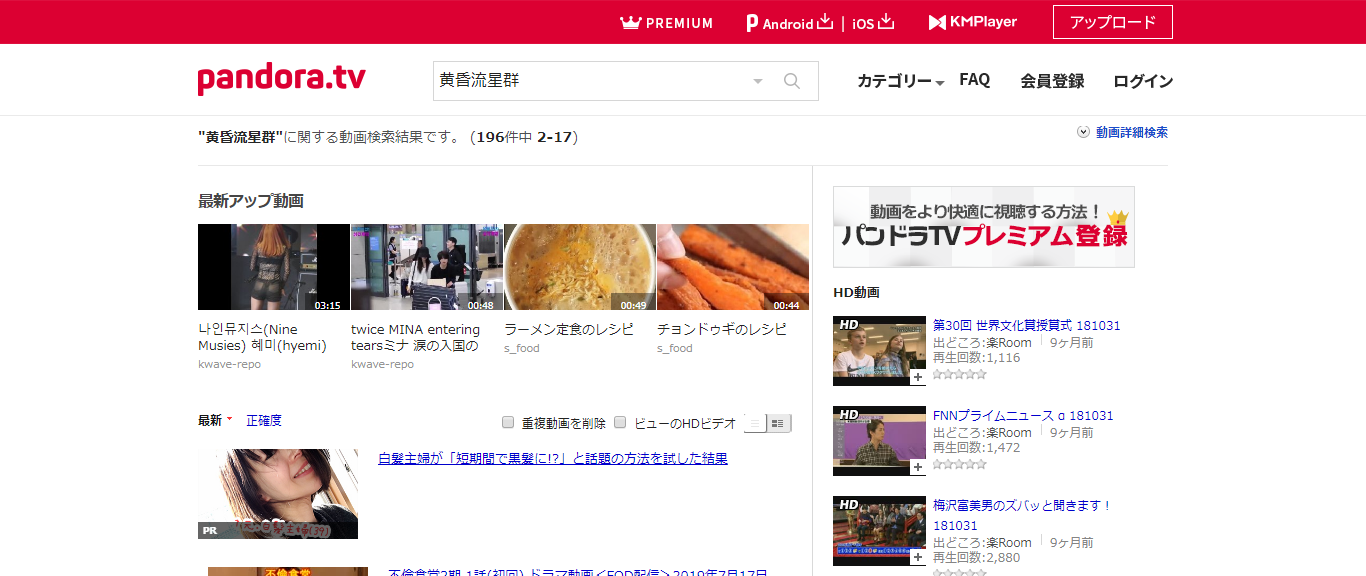Click the search field with 黄昏流星群

pos(590,81)
